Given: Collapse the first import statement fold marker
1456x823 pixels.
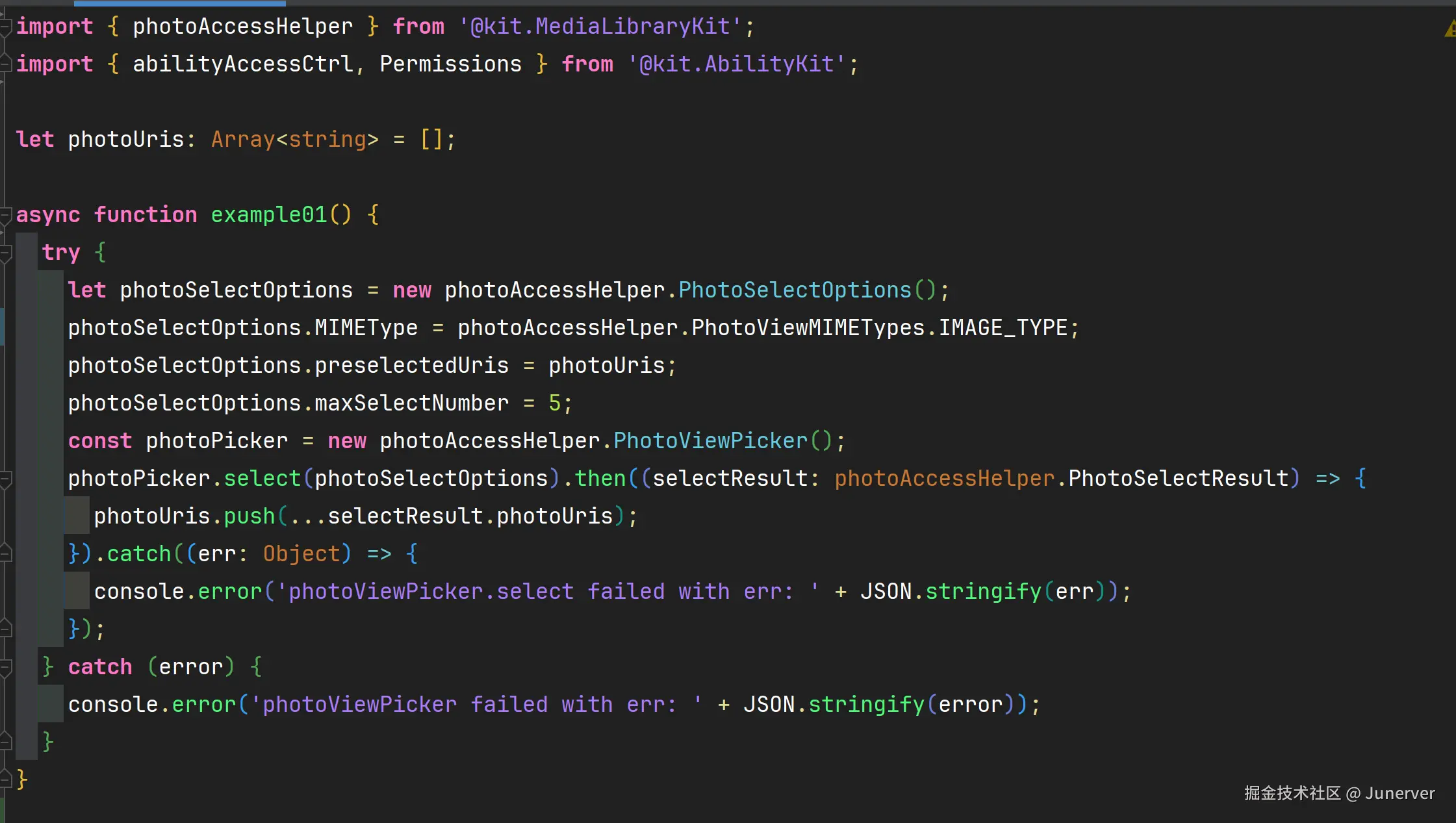Looking at the screenshot, I should (5, 27).
